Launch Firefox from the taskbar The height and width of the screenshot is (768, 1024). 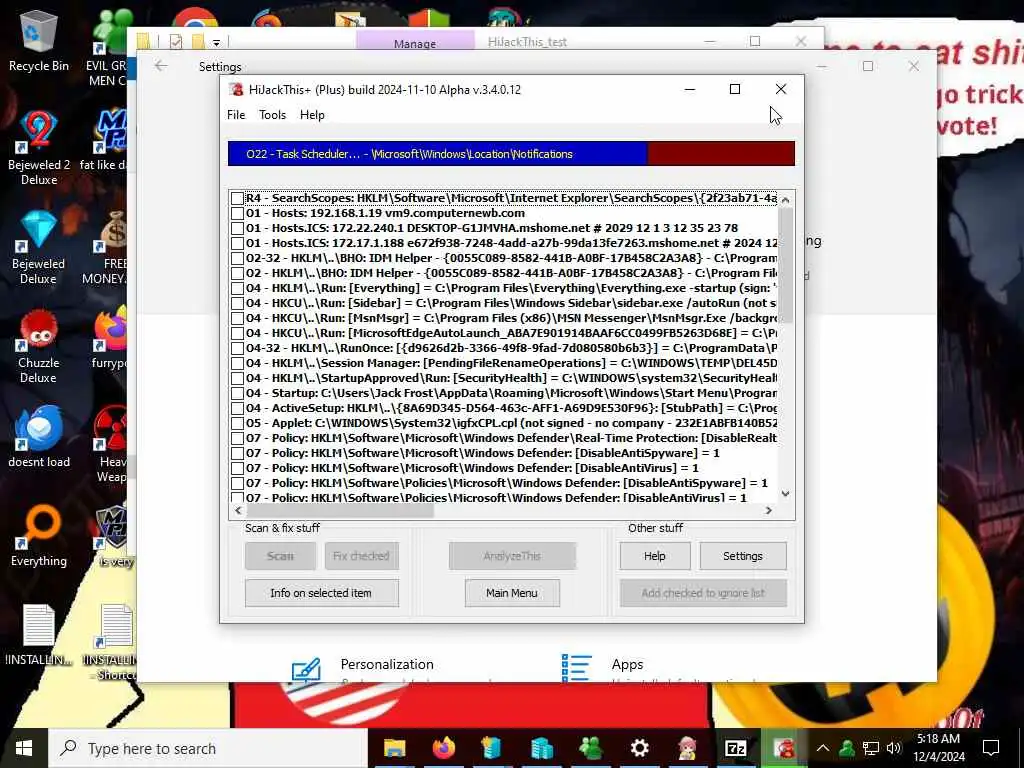pyautogui.click(x=443, y=748)
